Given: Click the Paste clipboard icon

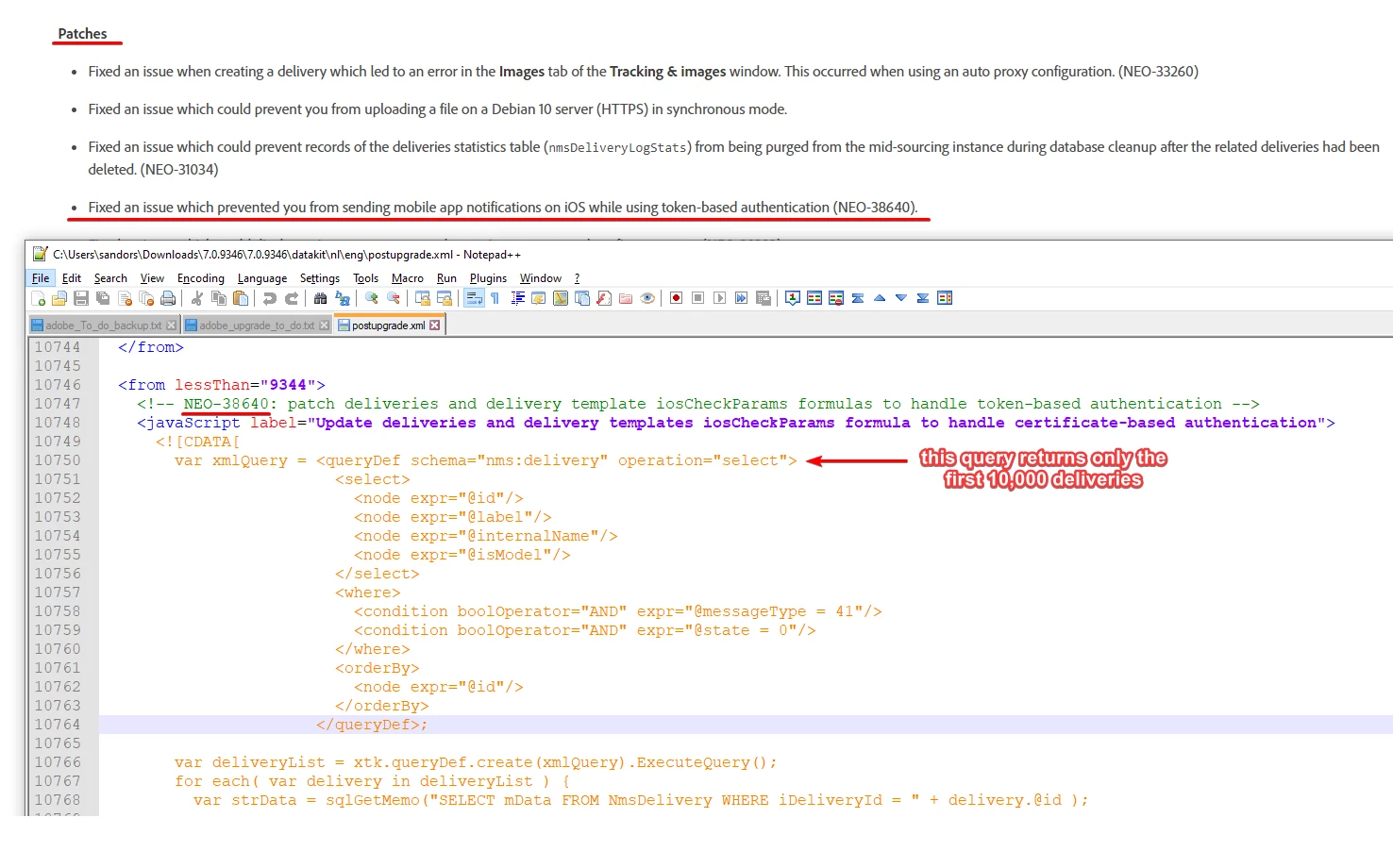Looking at the screenshot, I should (241, 298).
